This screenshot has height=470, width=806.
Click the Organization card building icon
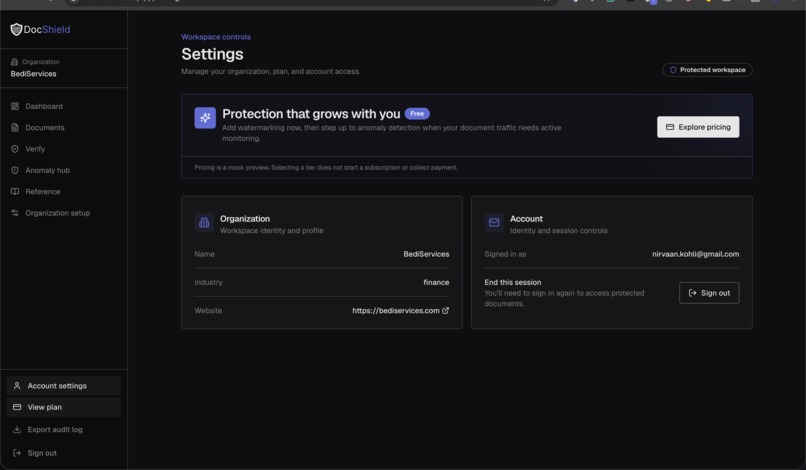[x=204, y=223]
